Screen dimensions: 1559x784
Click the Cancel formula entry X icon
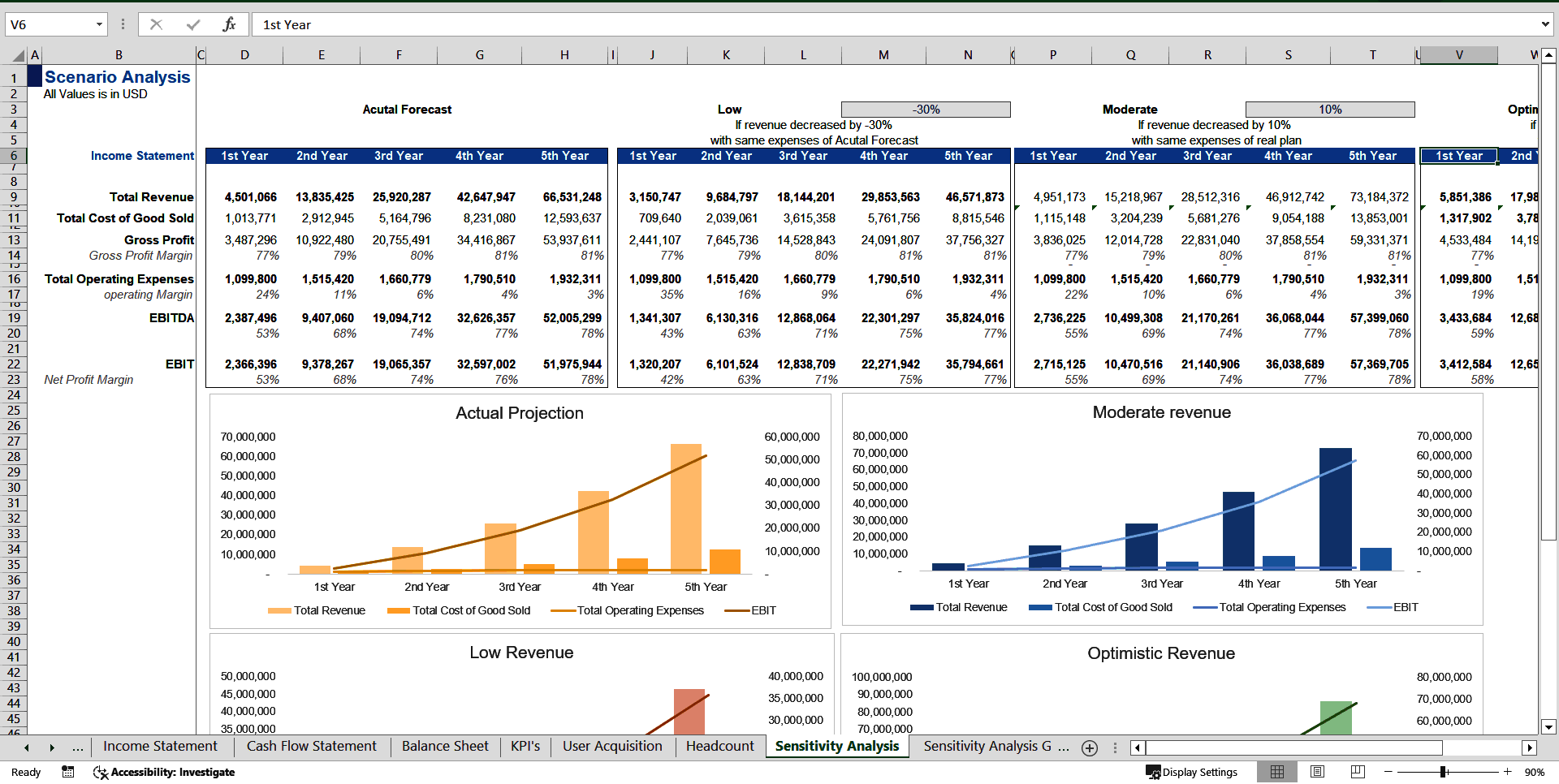156,24
